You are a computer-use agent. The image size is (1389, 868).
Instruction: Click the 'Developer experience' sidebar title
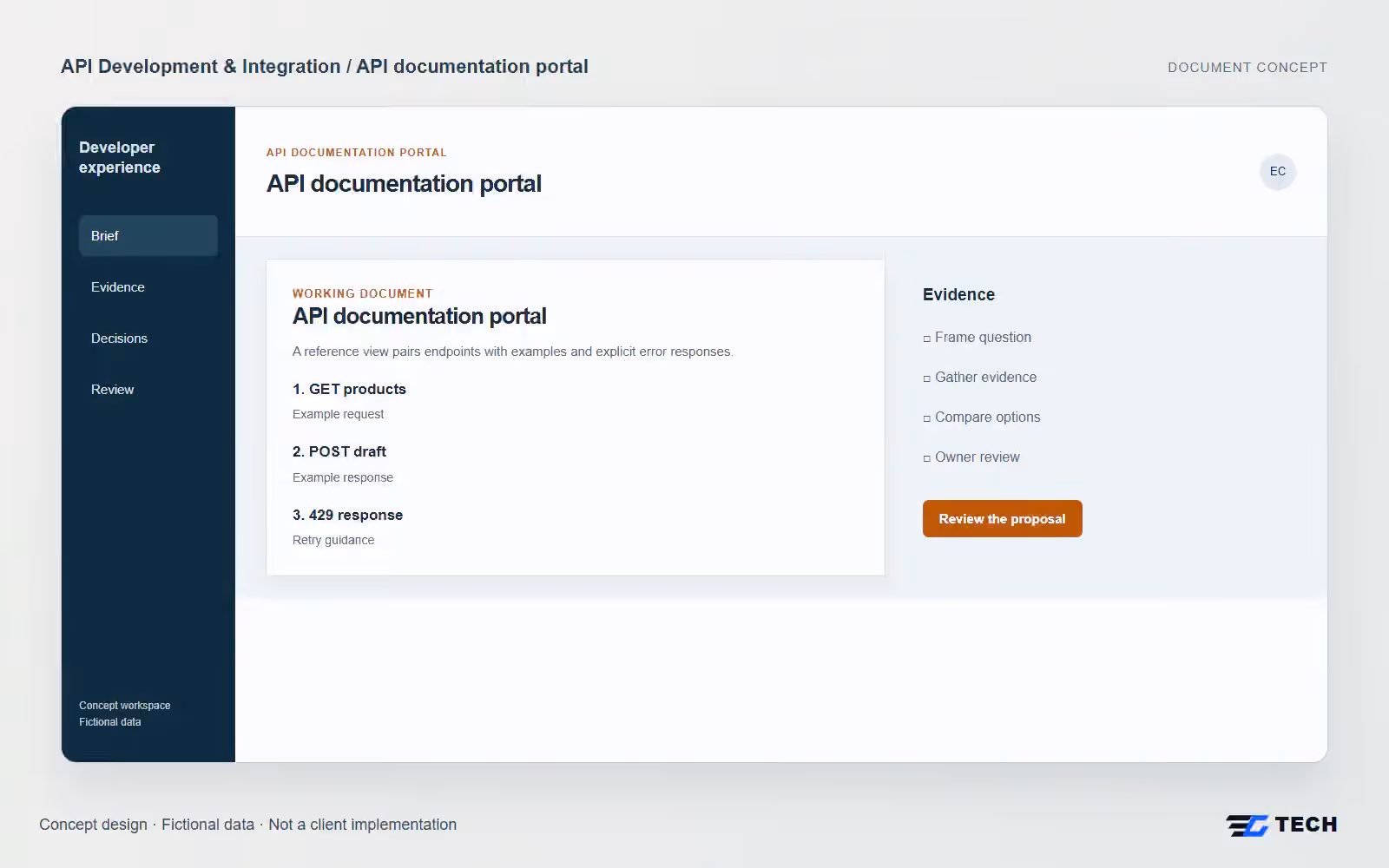(x=120, y=157)
